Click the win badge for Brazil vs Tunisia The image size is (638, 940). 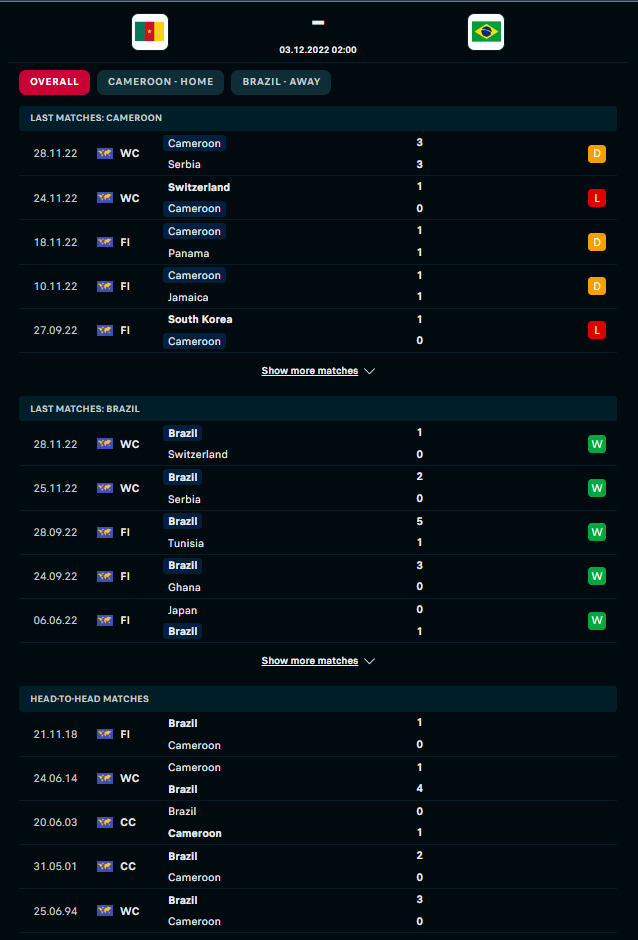pyautogui.click(x=597, y=532)
